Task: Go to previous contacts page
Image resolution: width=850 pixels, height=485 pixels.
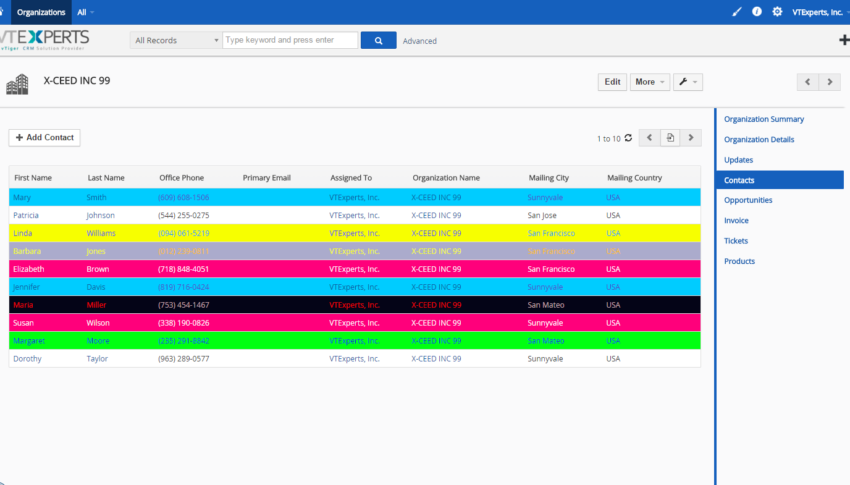Action: tap(649, 138)
